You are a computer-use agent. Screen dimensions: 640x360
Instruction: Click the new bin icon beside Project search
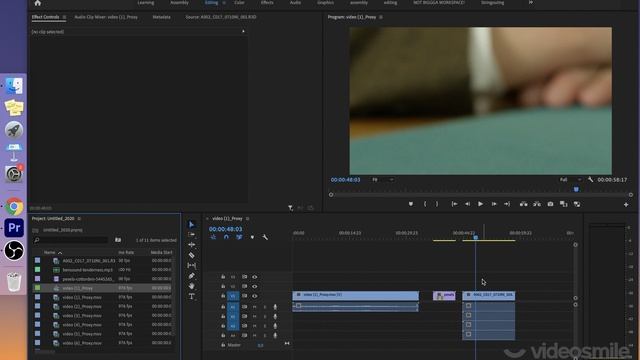coord(118,240)
